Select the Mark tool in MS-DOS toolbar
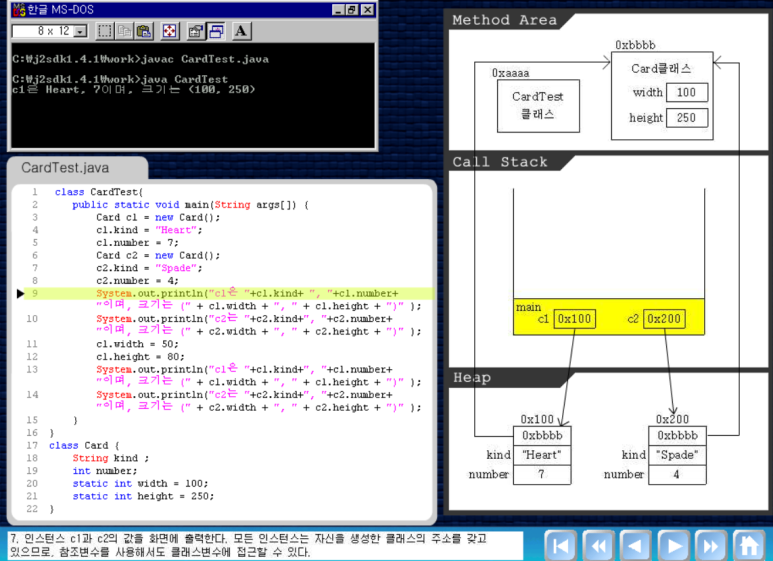773x561 pixels. pyautogui.click(x=105, y=31)
